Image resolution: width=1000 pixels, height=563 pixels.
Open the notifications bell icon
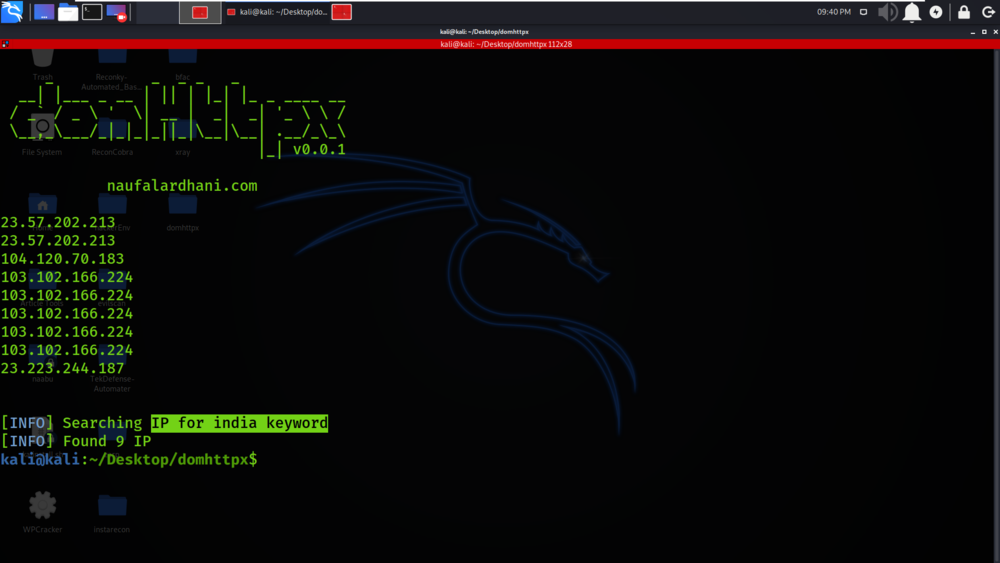tap(912, 12)
